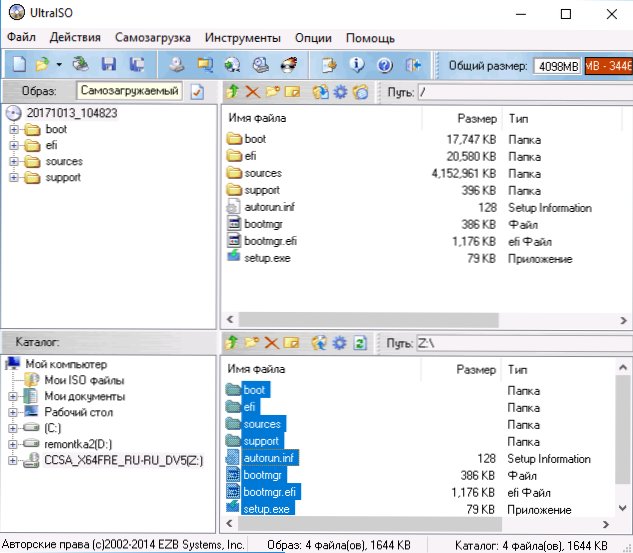
Task: Open the Инструменты menu
Action: click(x=243, y=38)
